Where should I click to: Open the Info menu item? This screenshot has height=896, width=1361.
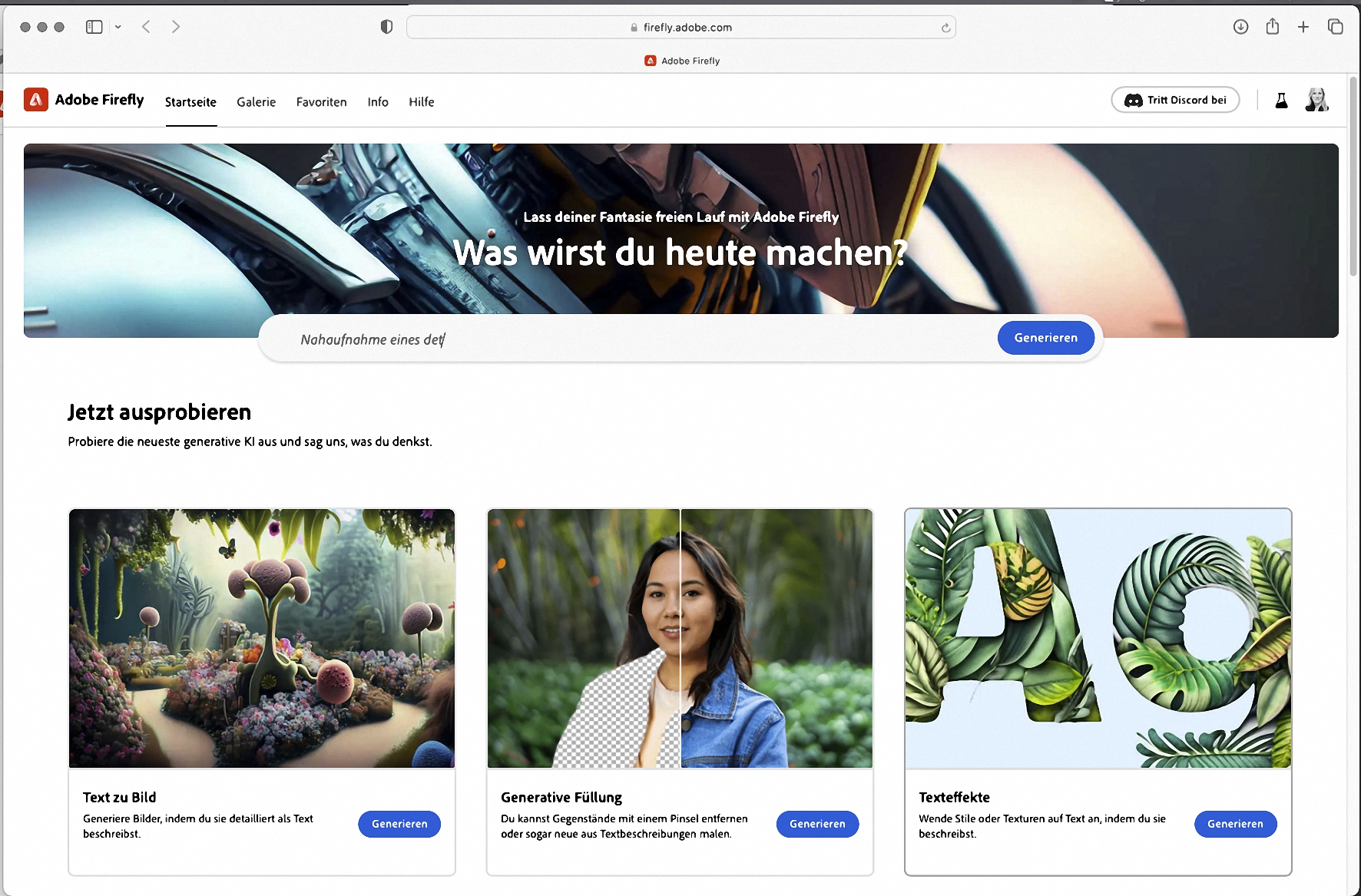tap(378, 102)
